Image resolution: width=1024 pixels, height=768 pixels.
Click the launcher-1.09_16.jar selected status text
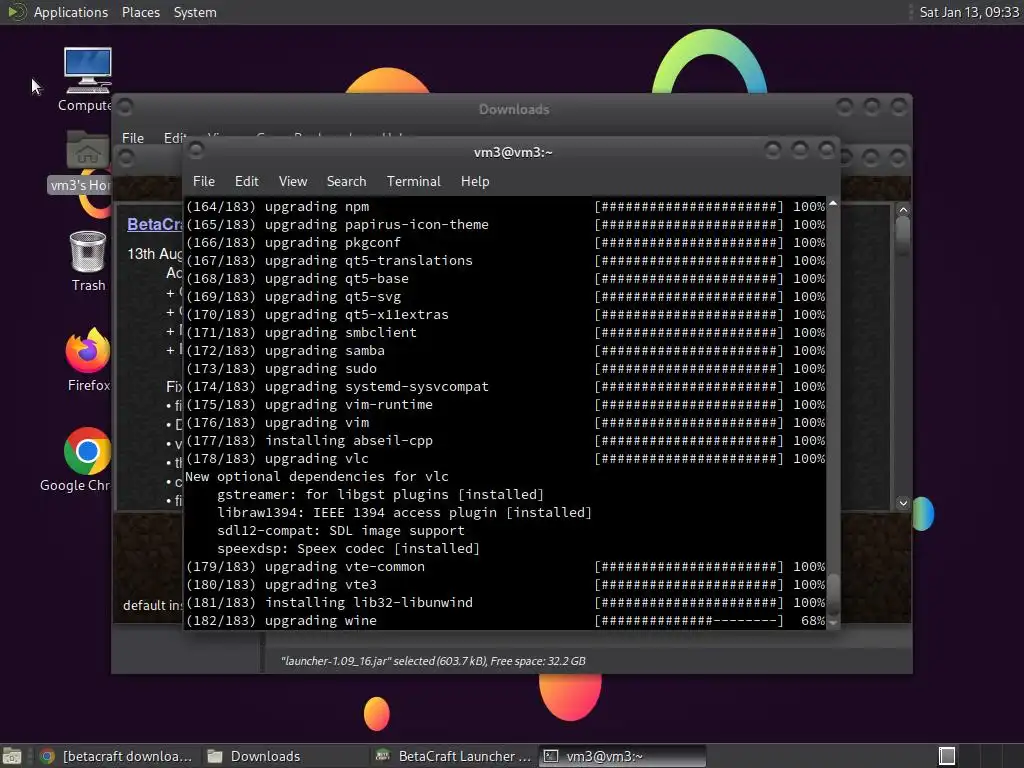tap(433, 661)
